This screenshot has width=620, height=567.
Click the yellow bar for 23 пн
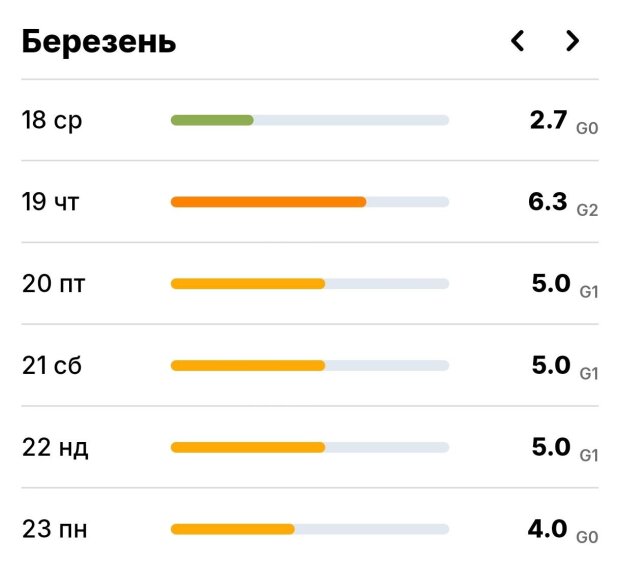click(x=233, y=529)
